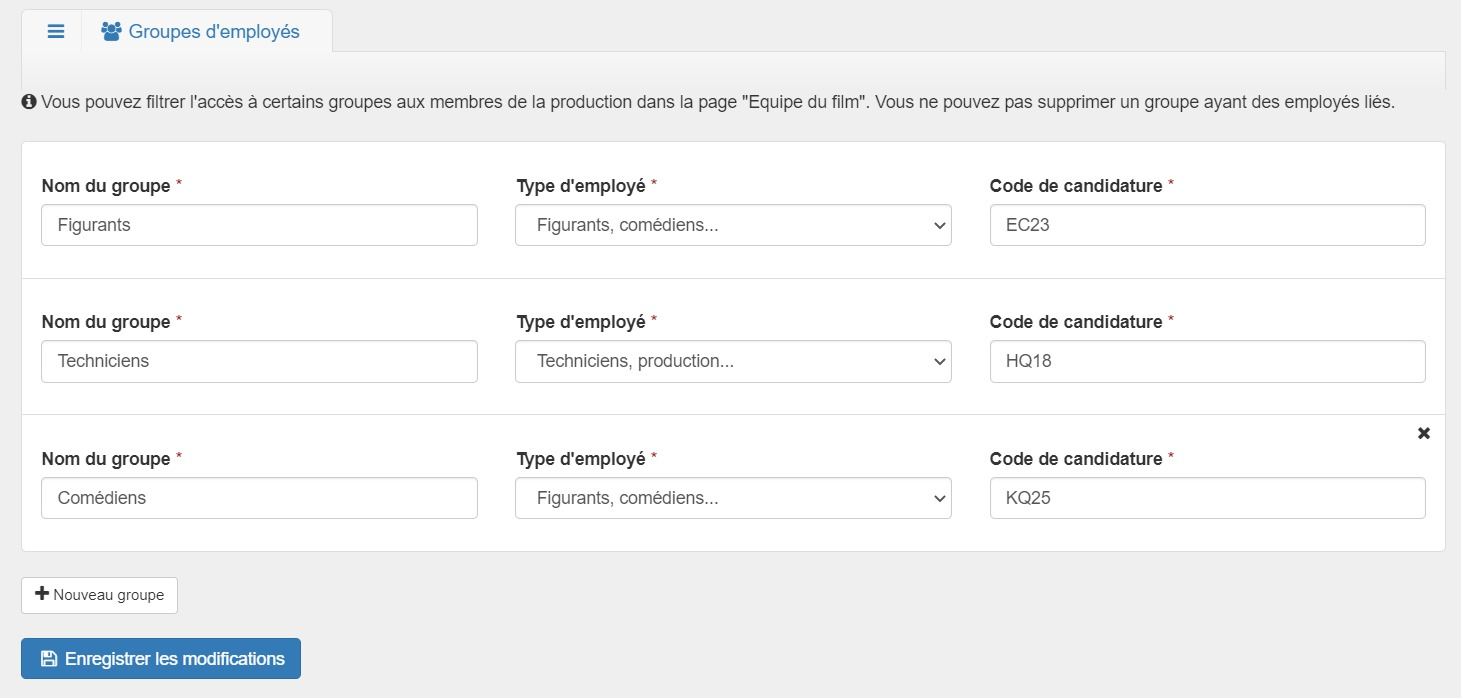Click the info icon before the filter notice
The width and height of the screenshot is (1461, 698).
pos(29,102)
